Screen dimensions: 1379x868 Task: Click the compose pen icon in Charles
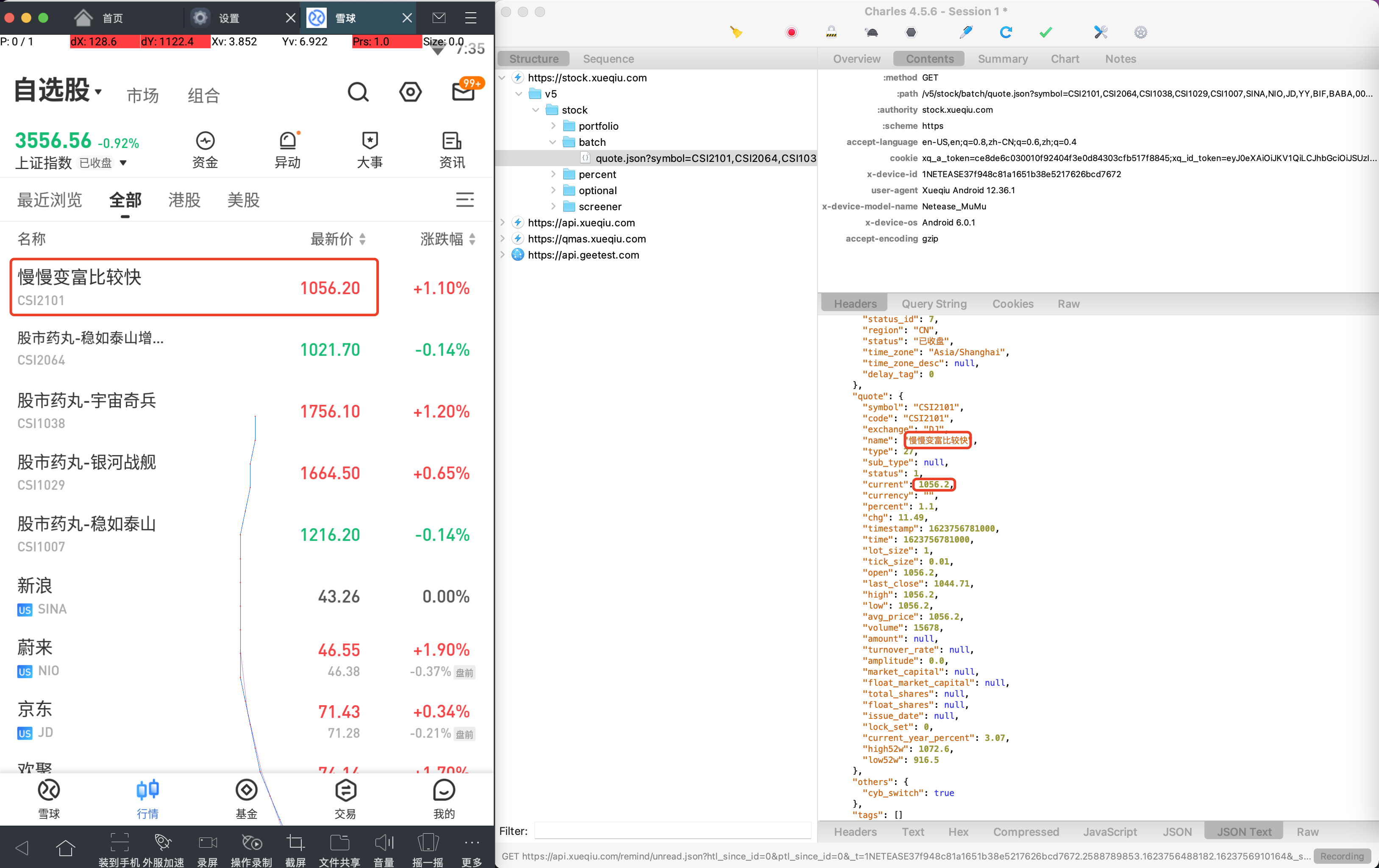[965, 32]
